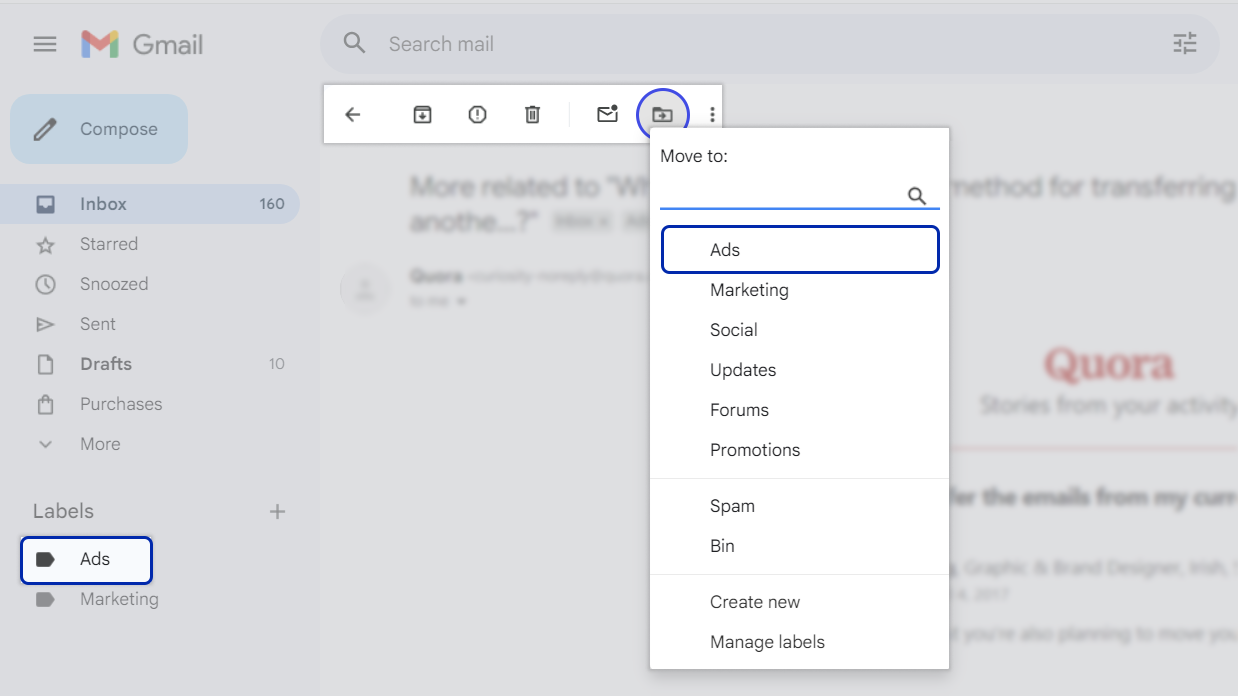This screenshot has height=696, width=1238.
Task: Click the Report spam icon
Action: point(477,114)
